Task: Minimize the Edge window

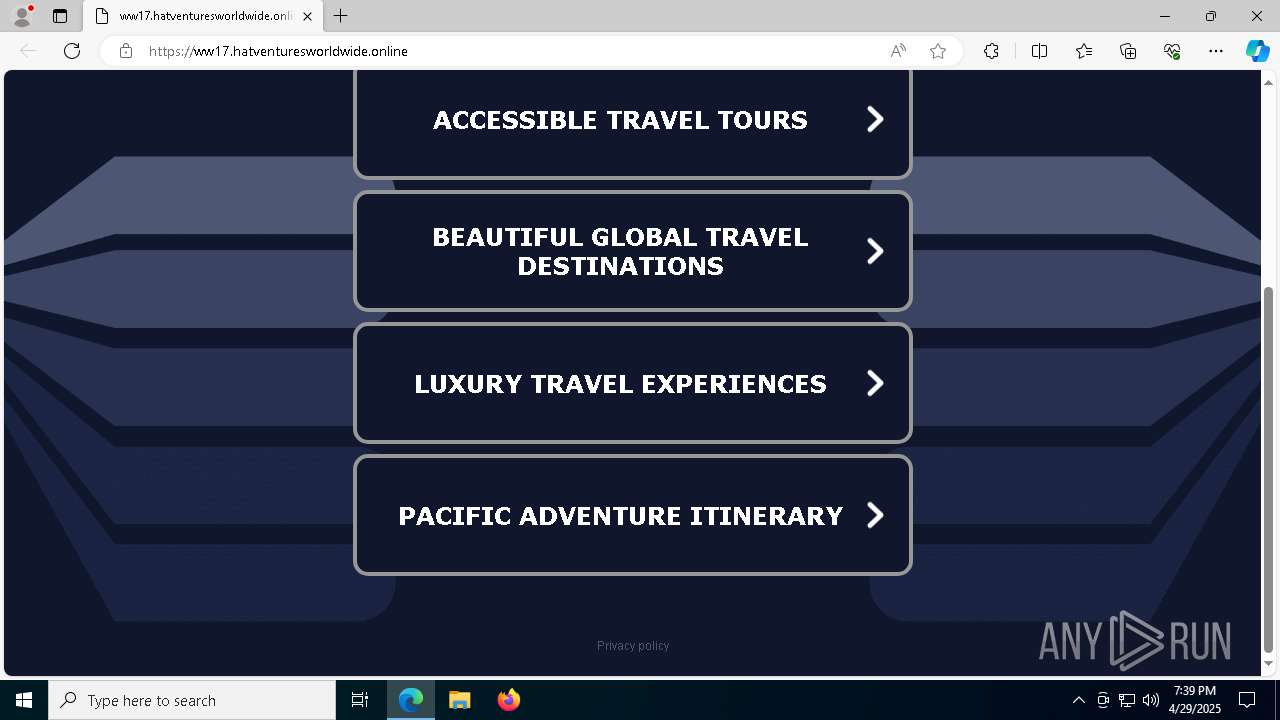Action: point(1165,16)
